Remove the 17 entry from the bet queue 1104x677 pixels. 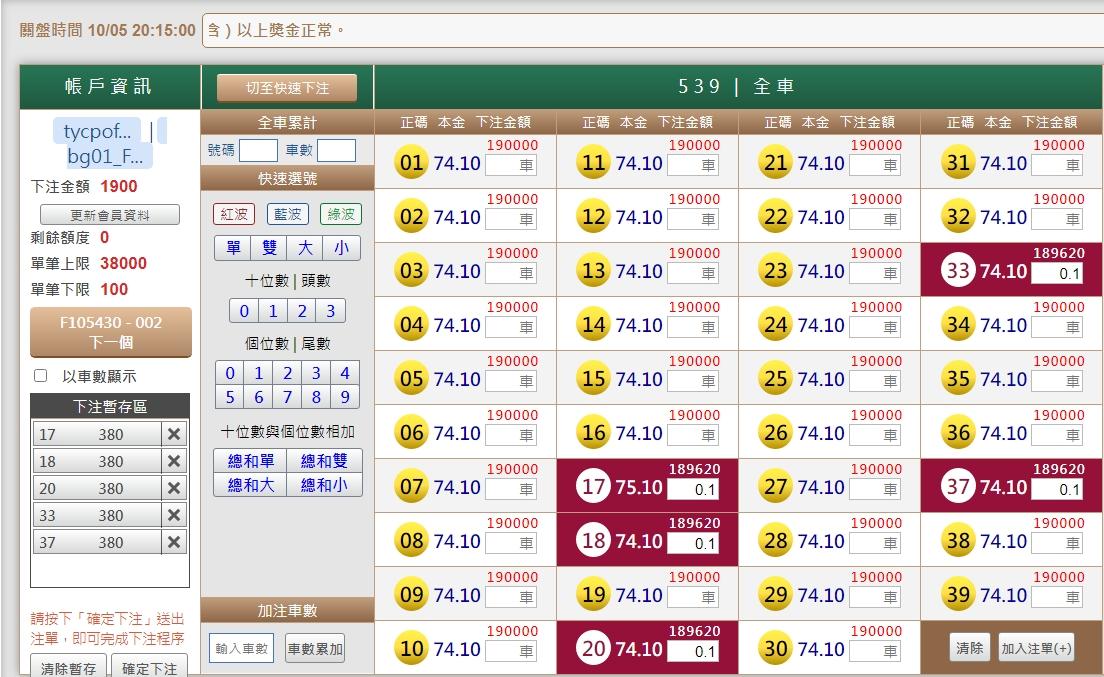(x=174, y=434)
